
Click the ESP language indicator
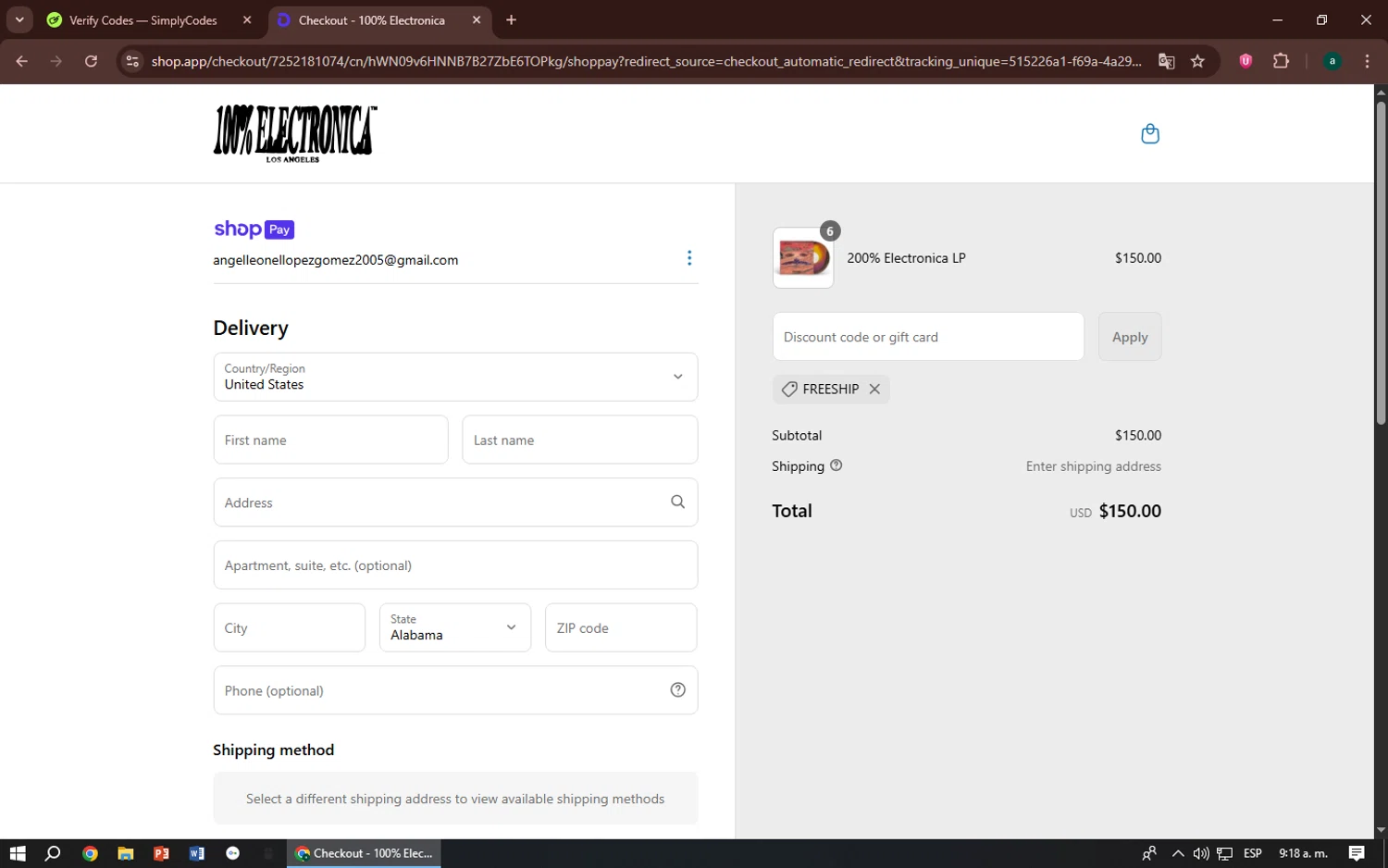pyautogui.click(x=1253, y=853)
